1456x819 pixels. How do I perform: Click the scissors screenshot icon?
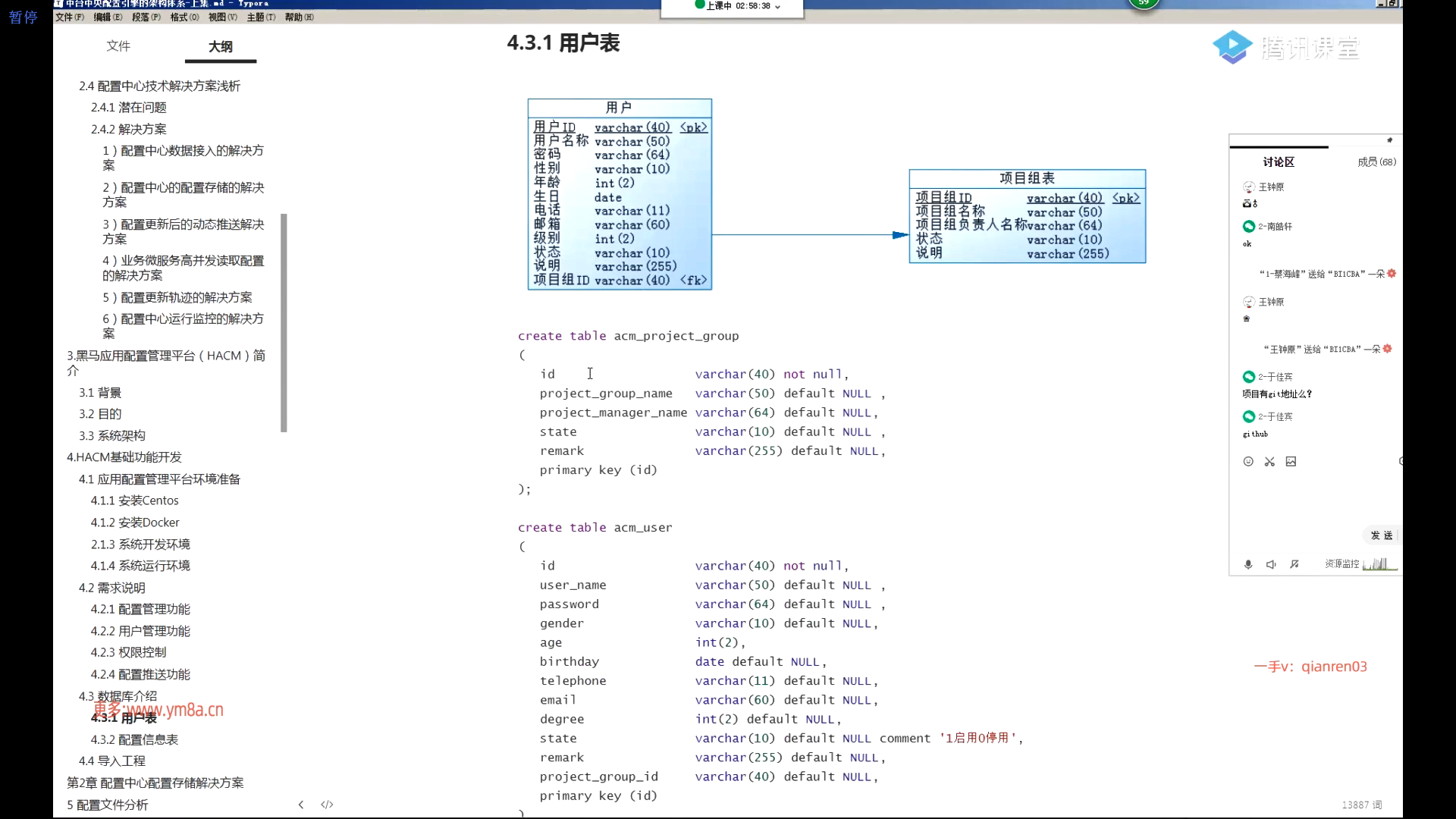1269,461
